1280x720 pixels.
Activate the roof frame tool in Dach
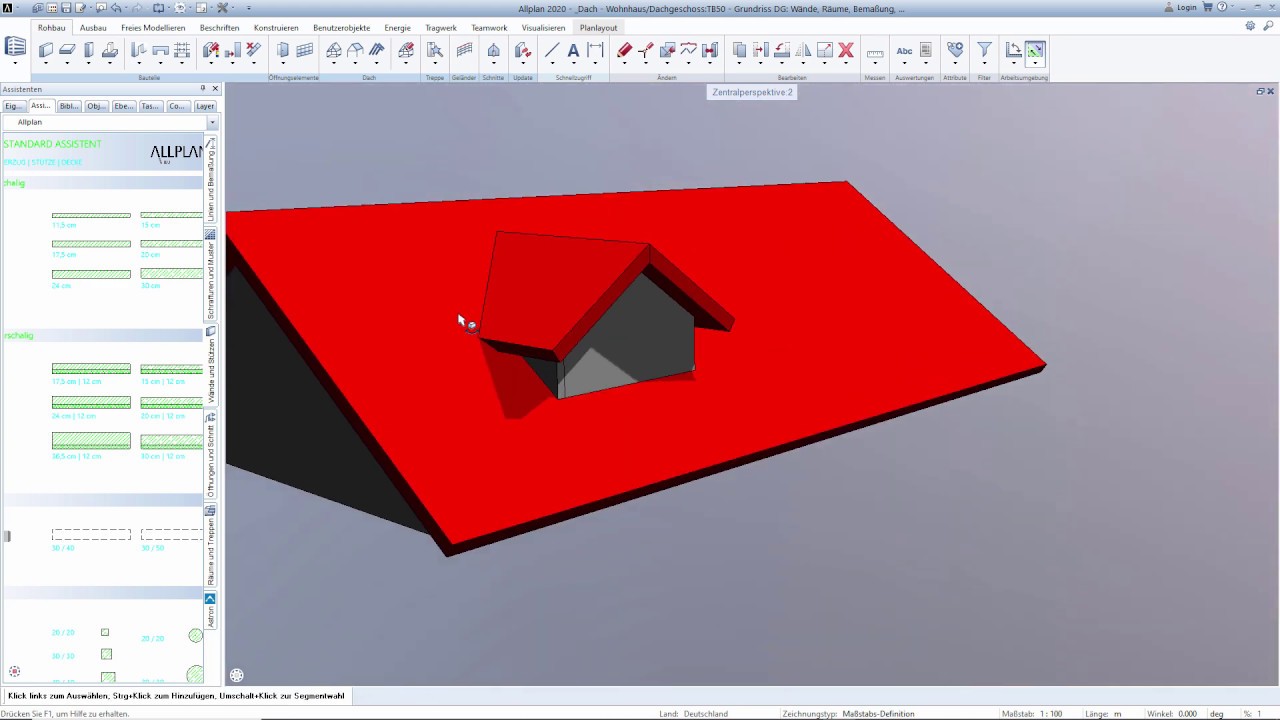pos(334,50)
